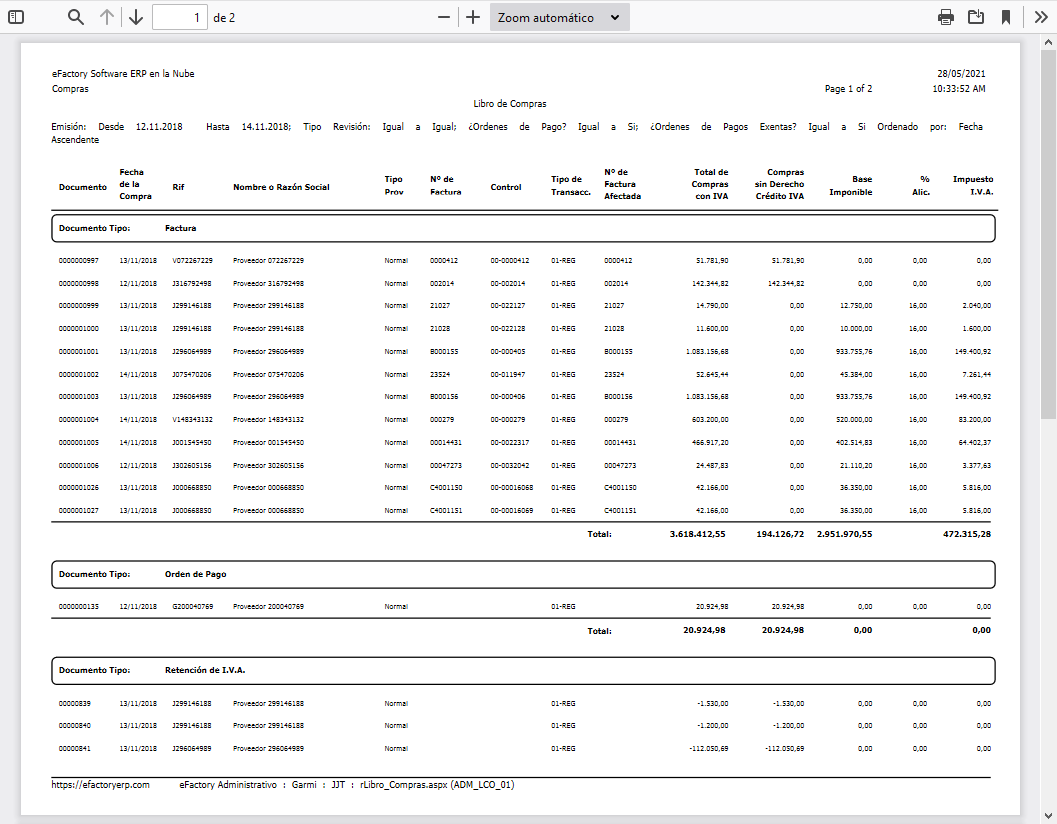Print the document using printer icon
The image size is (1057, 824).
tap(945, 17)
